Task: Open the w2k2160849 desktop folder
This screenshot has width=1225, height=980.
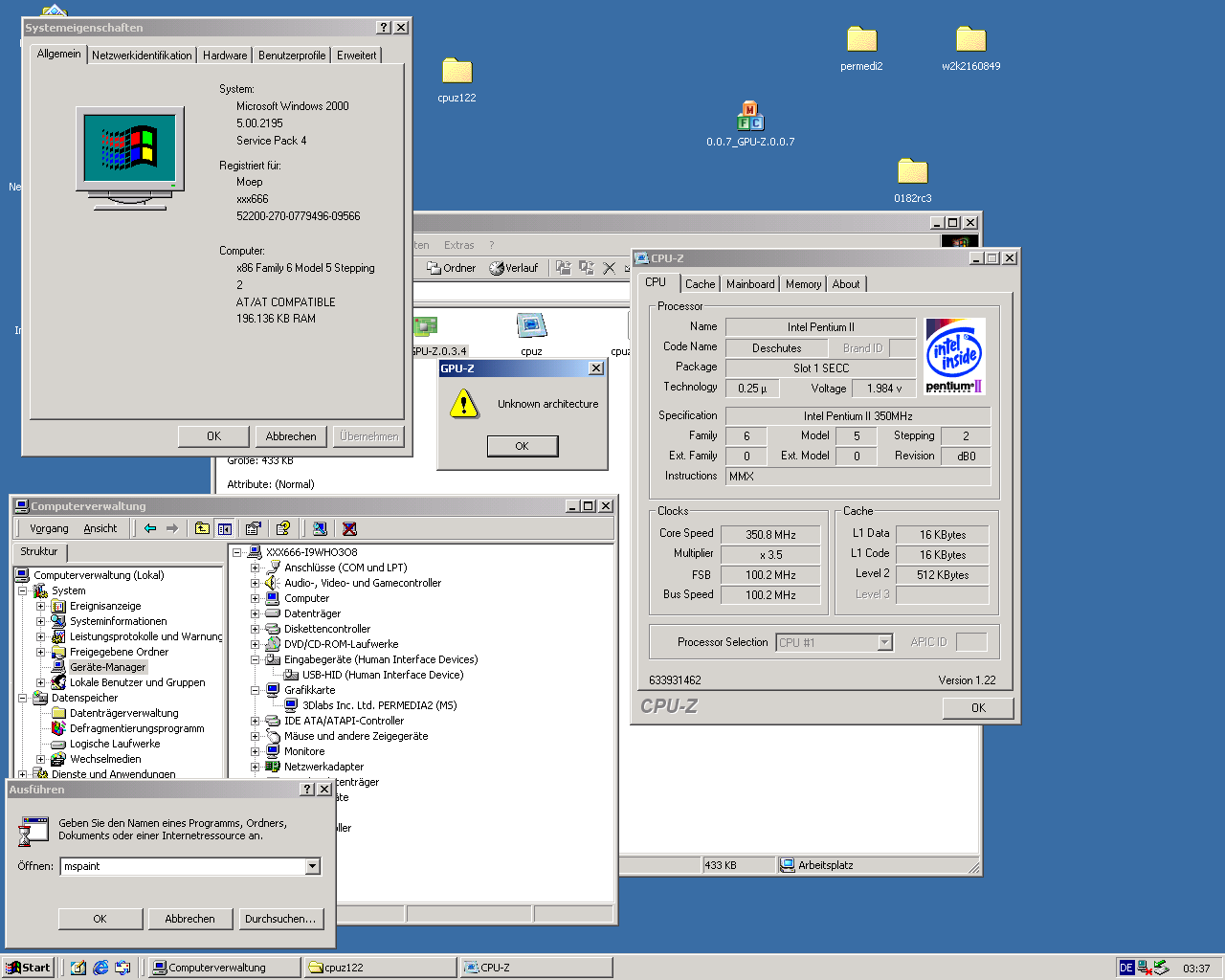Action: pyautogui.click(x=970, y=49)
